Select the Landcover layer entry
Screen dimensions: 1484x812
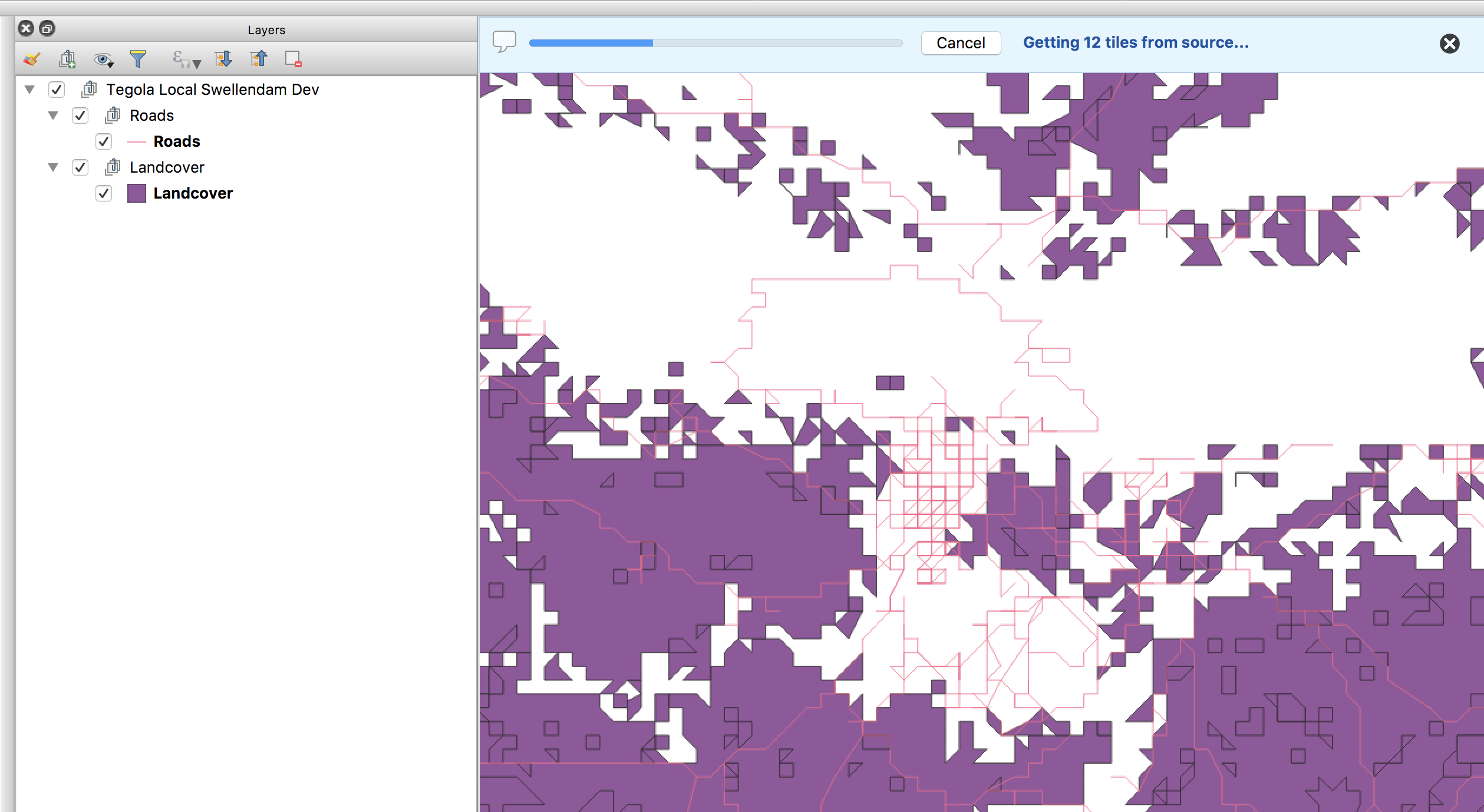pos(193,193)
